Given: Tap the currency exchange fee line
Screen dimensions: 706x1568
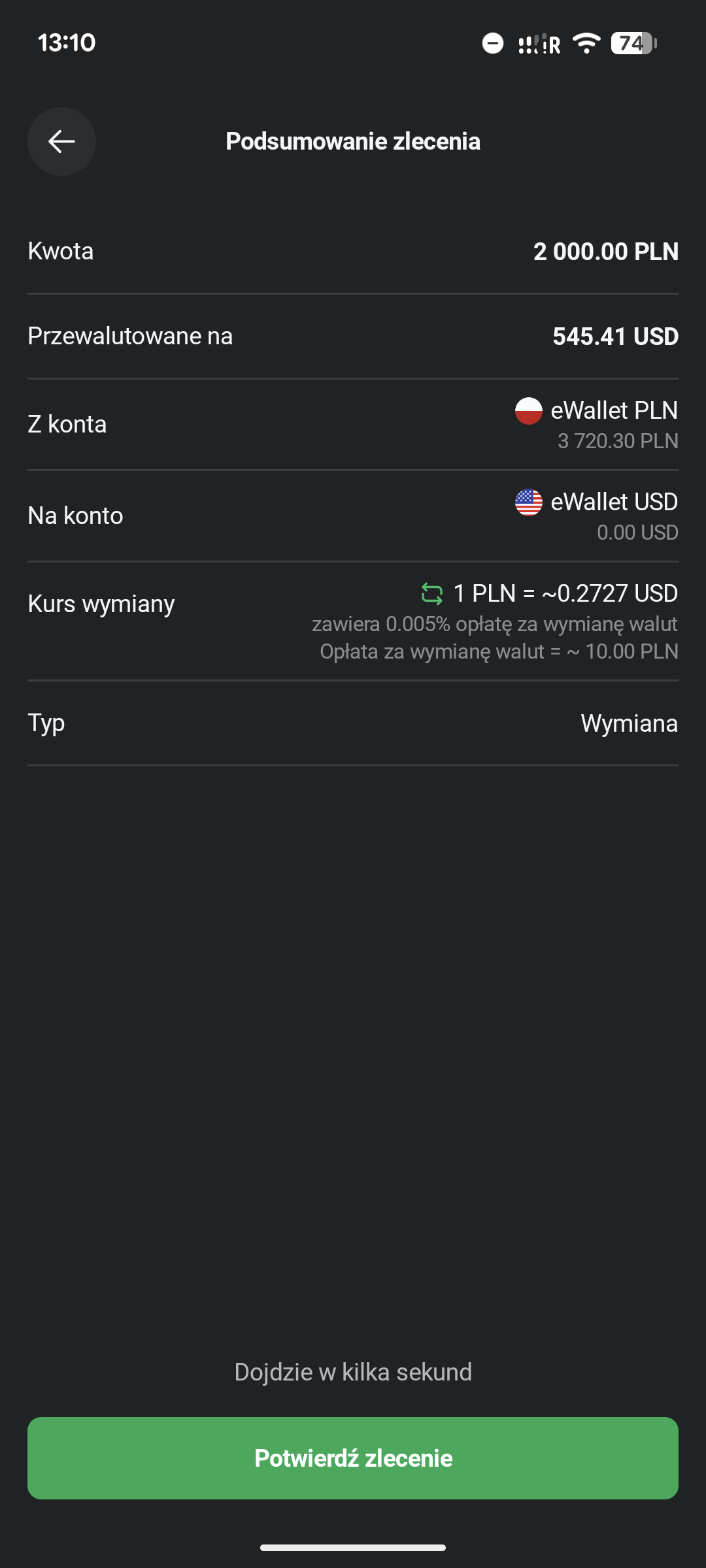Looking at the screenshot, I should click(499, 651).
